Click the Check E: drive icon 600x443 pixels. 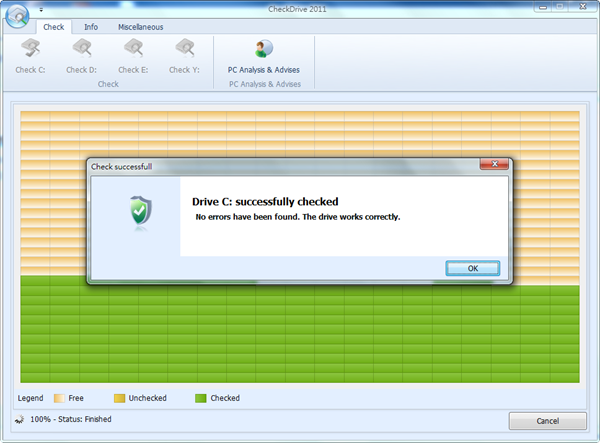[x=133, y=49]
